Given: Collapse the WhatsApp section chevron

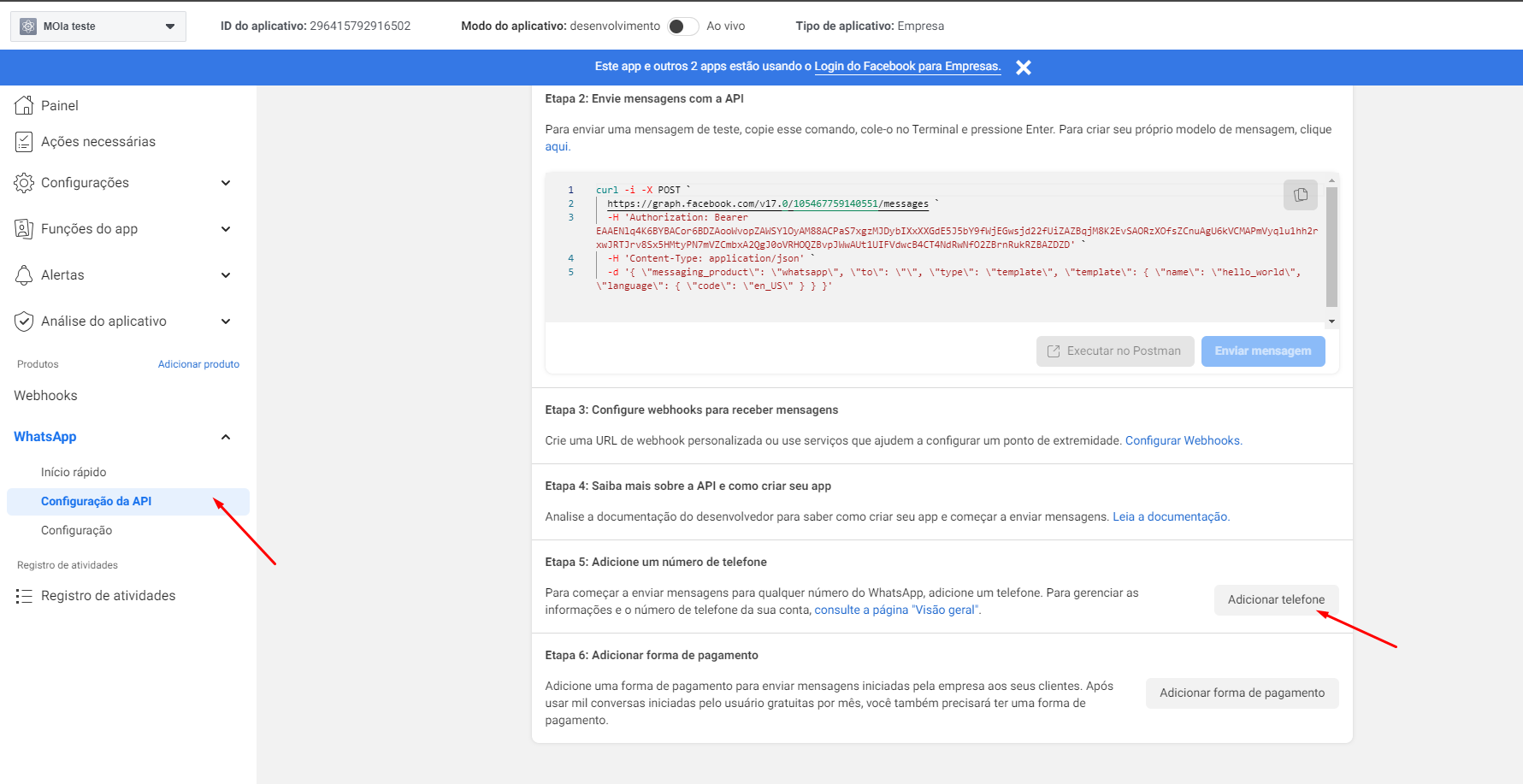Looking at the screenshot, I should [x=226, y=437].
